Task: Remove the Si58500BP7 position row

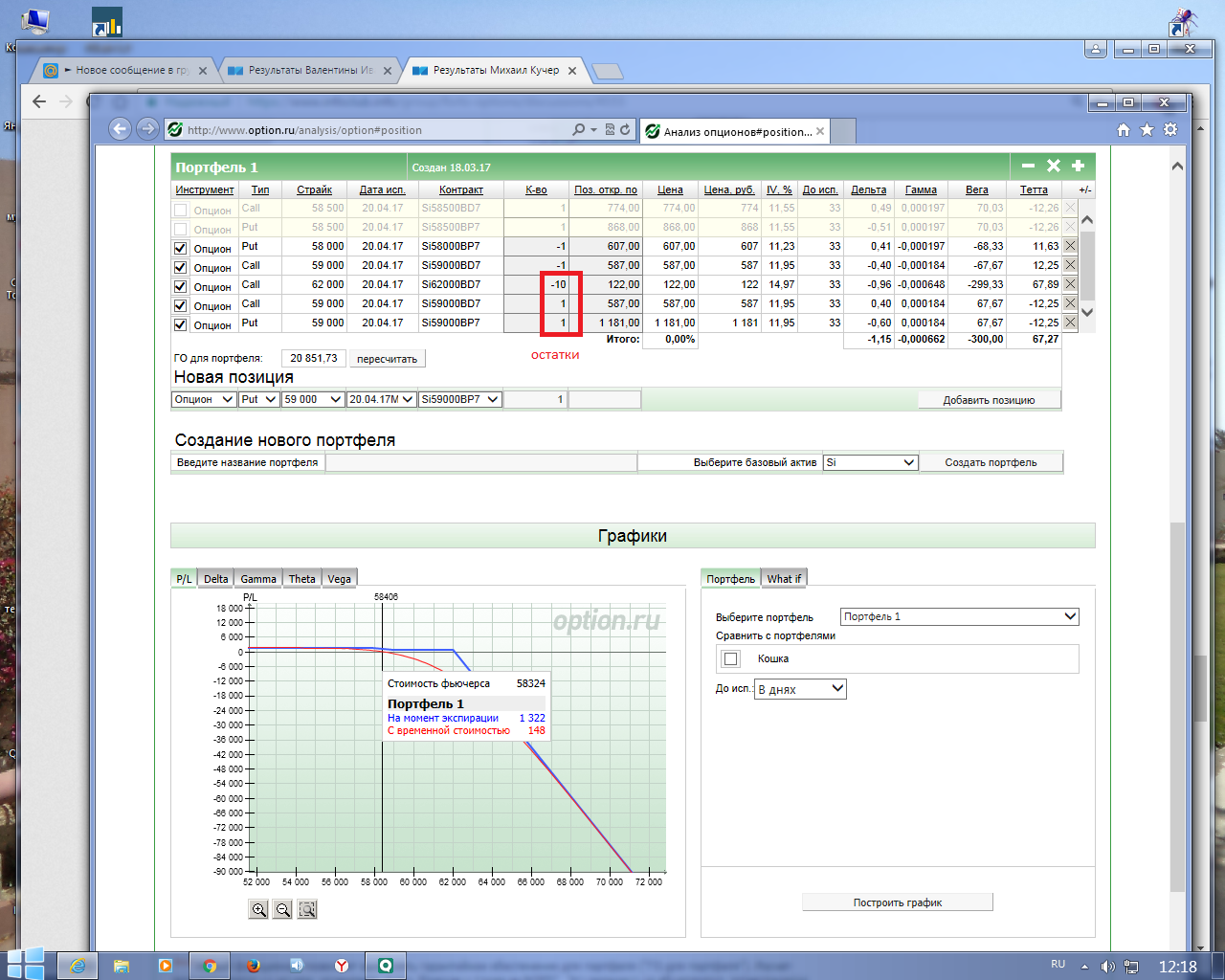Action: click(1070, 227)
